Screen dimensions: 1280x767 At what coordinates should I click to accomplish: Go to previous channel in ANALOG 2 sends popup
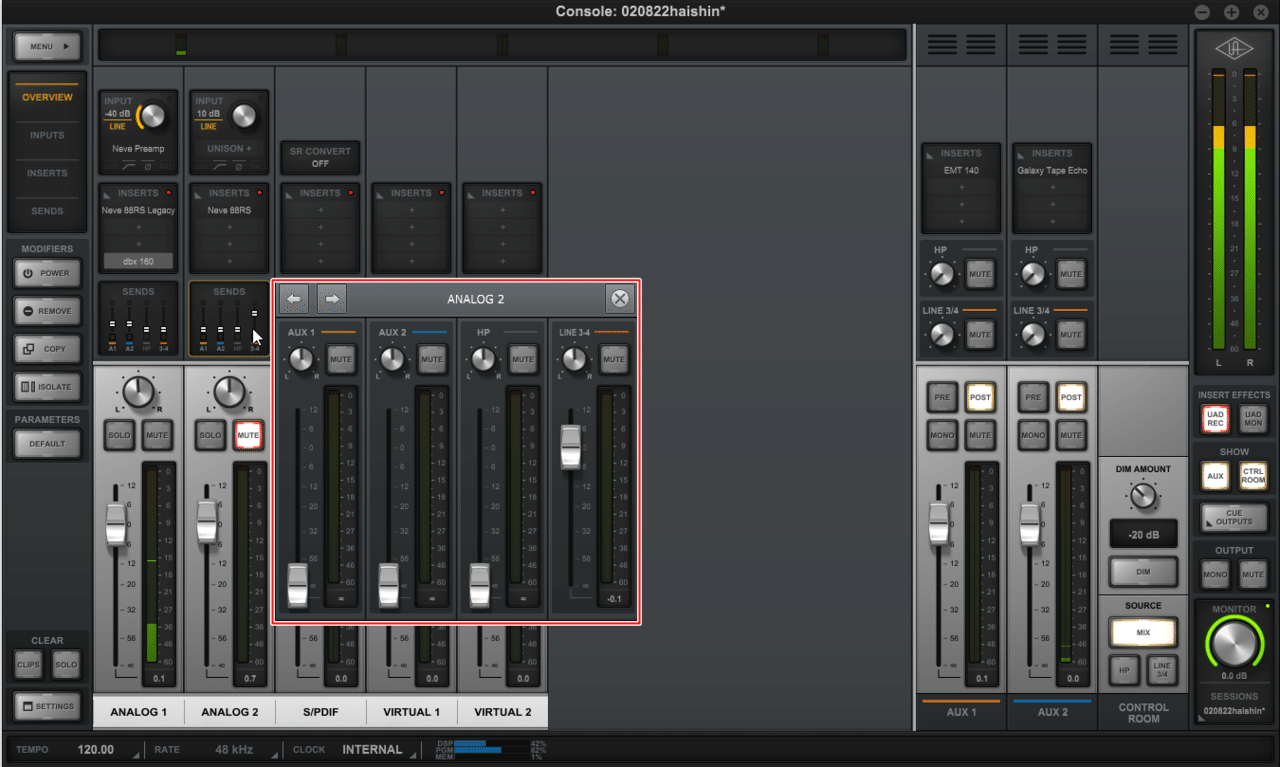pyautogui.click(x=294, y=298)
